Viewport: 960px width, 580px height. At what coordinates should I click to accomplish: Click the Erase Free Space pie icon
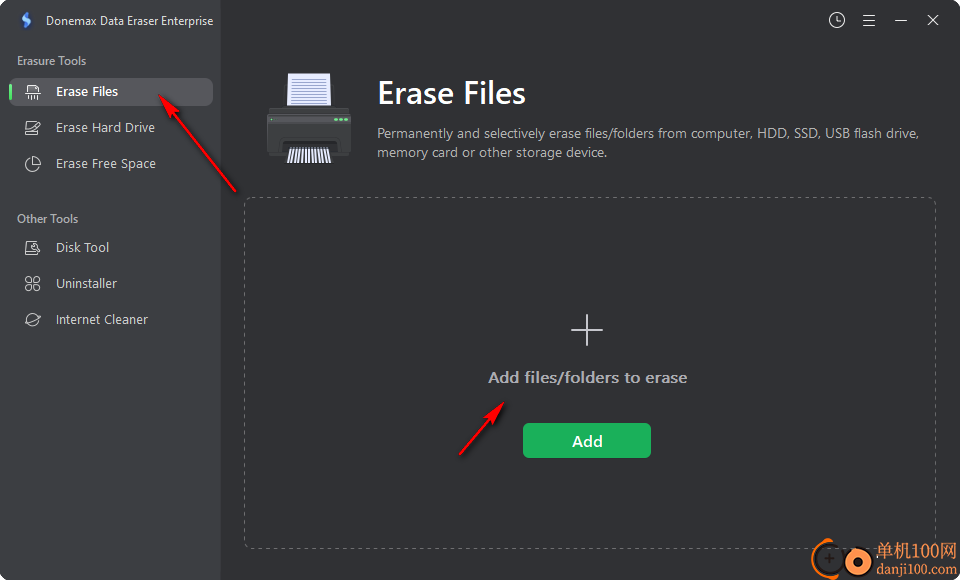tap(32, 164)
